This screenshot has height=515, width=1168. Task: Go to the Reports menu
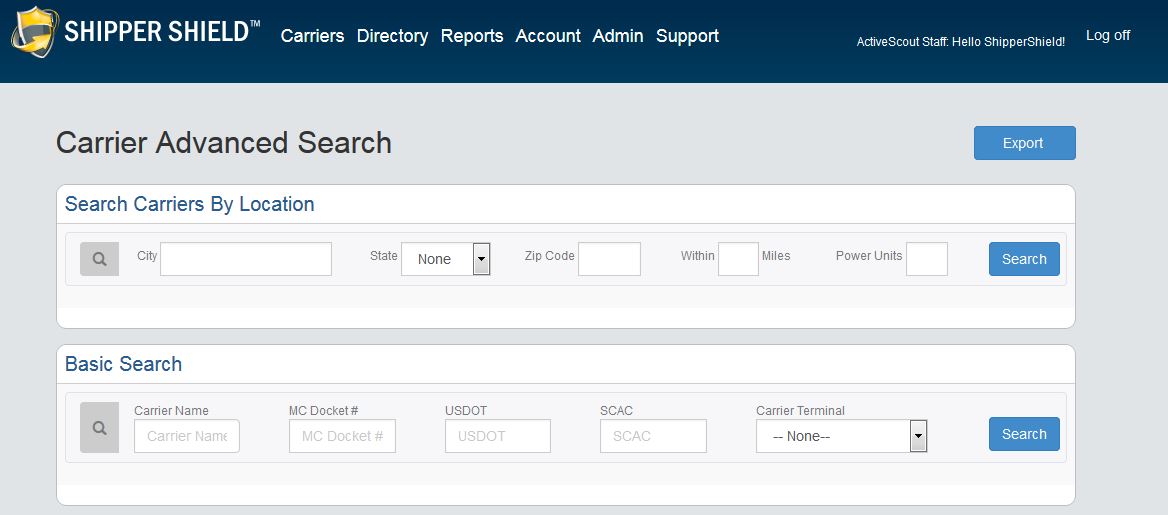[472, 36]
